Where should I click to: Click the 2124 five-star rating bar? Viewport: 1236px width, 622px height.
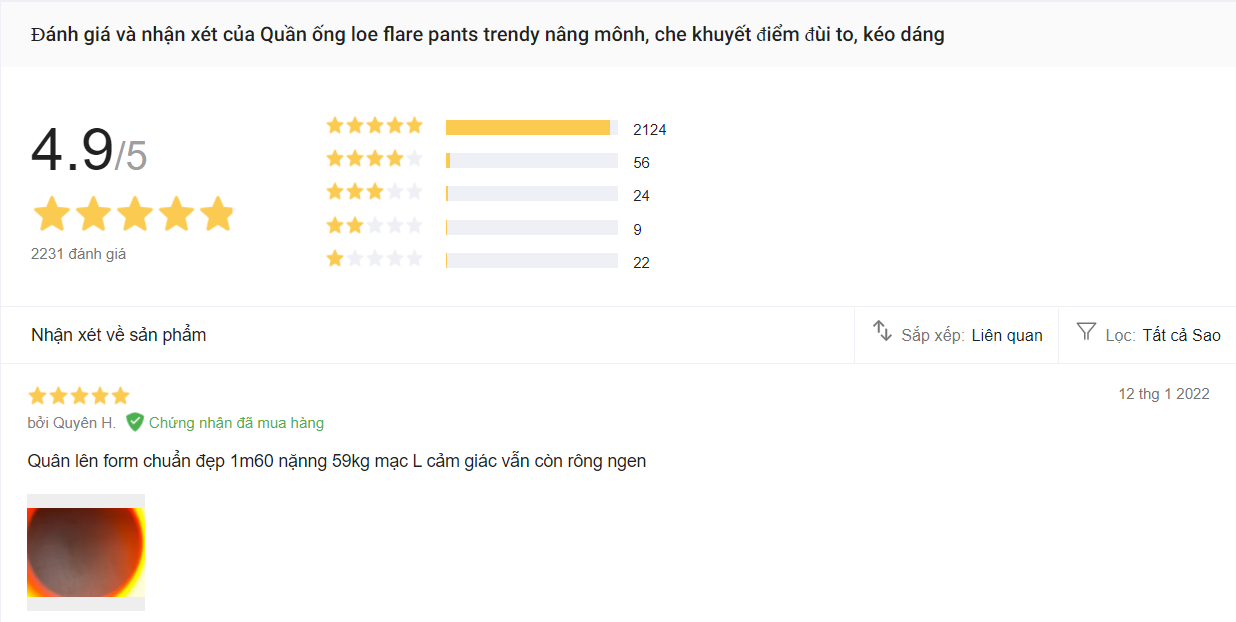(531, 128)
